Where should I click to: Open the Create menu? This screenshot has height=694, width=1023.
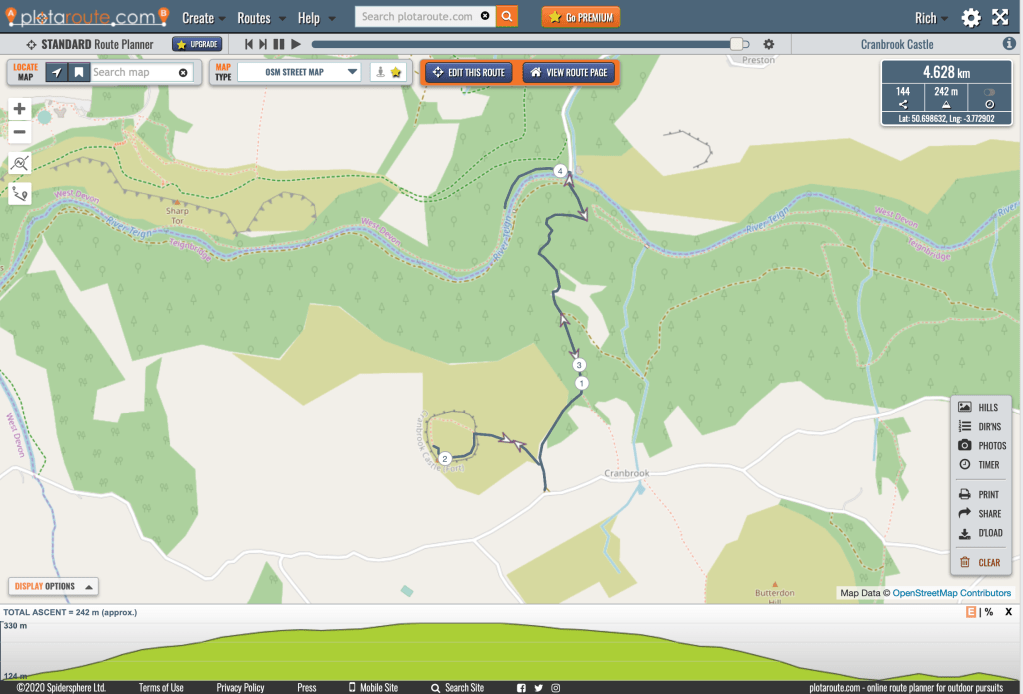[x=203, y=18]
